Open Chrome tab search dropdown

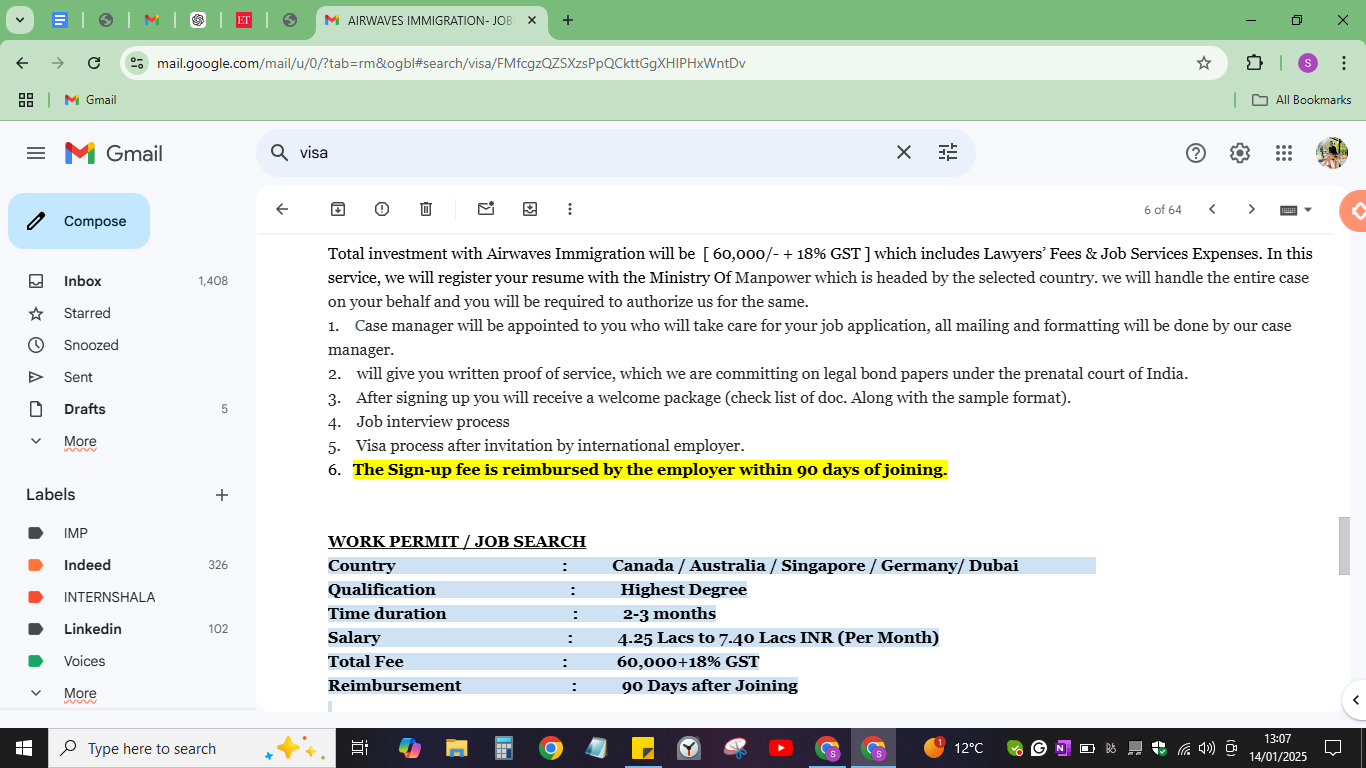pyautogui.click(x=19, y=20)
